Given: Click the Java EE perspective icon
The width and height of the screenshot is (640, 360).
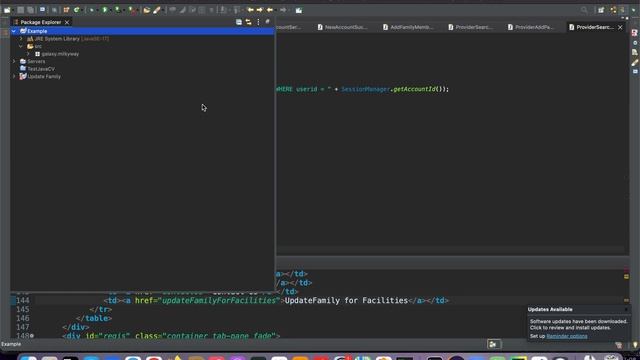Looking at the screenshot, I should (x=613, y=10).
